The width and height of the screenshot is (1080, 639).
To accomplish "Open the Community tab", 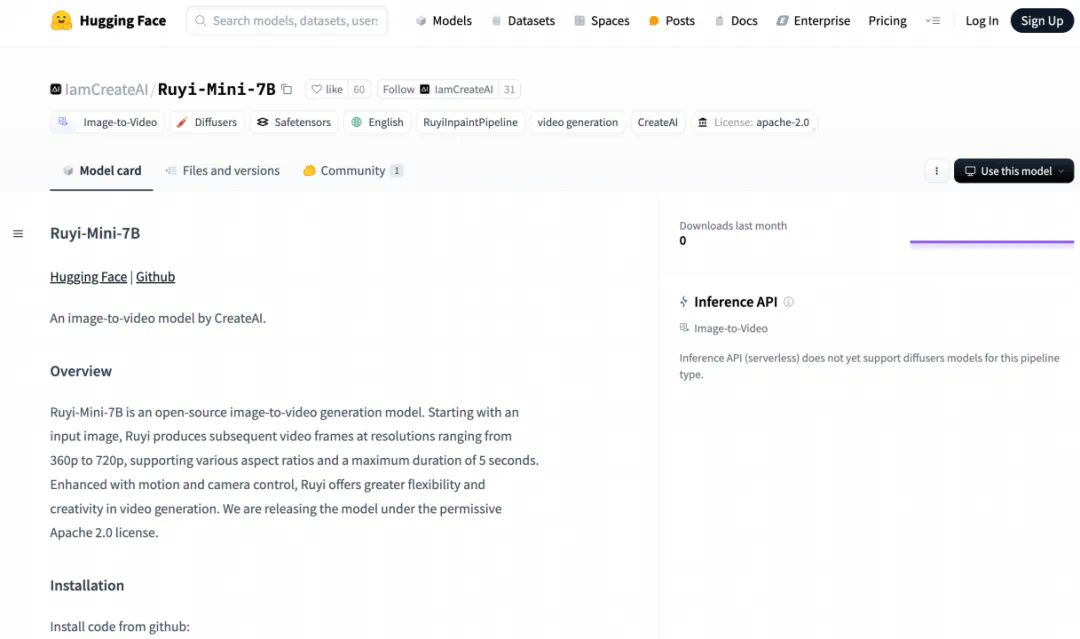I will coord(352,171).
